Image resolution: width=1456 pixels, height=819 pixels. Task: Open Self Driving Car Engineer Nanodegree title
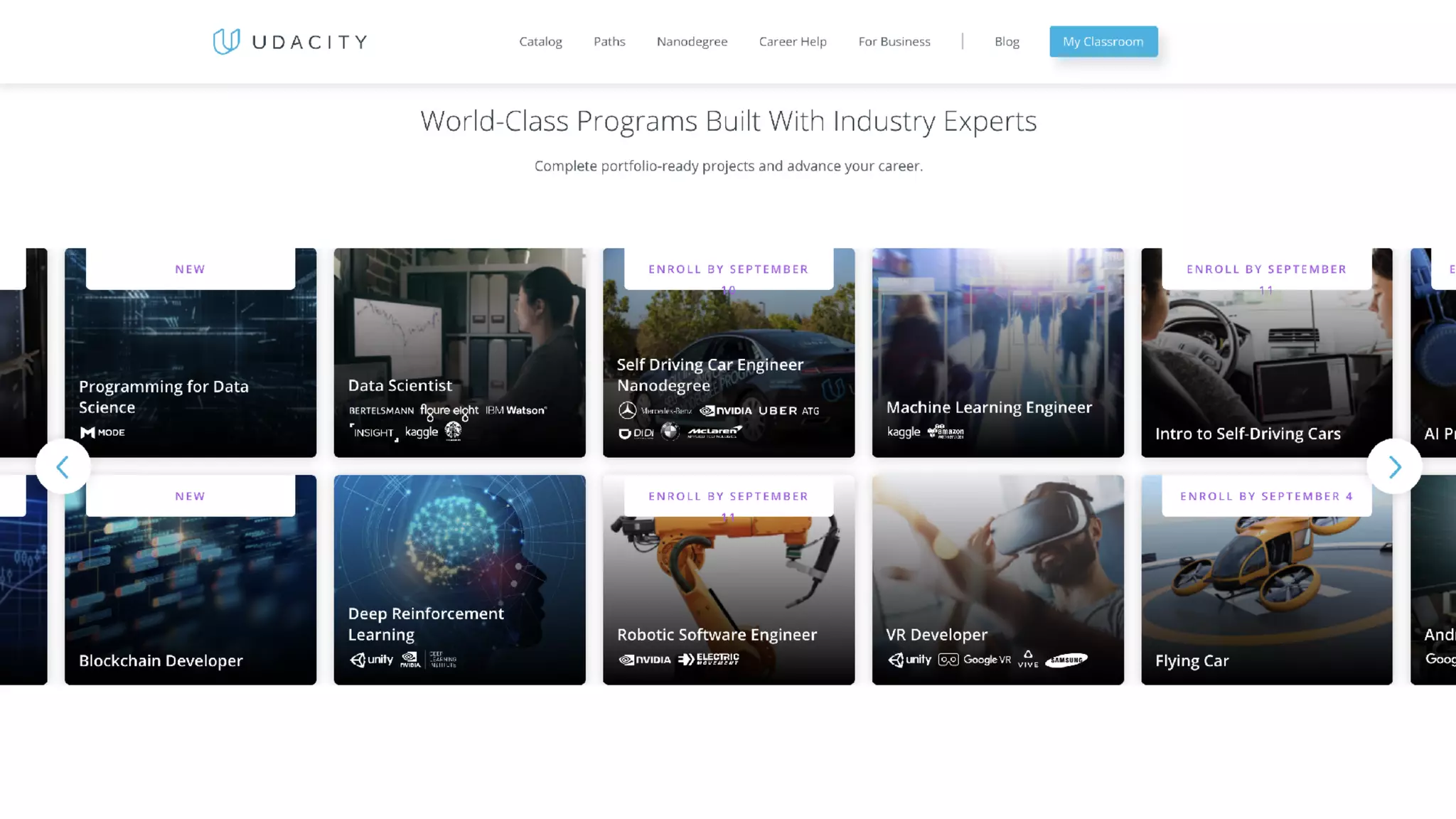click(710, 375)
